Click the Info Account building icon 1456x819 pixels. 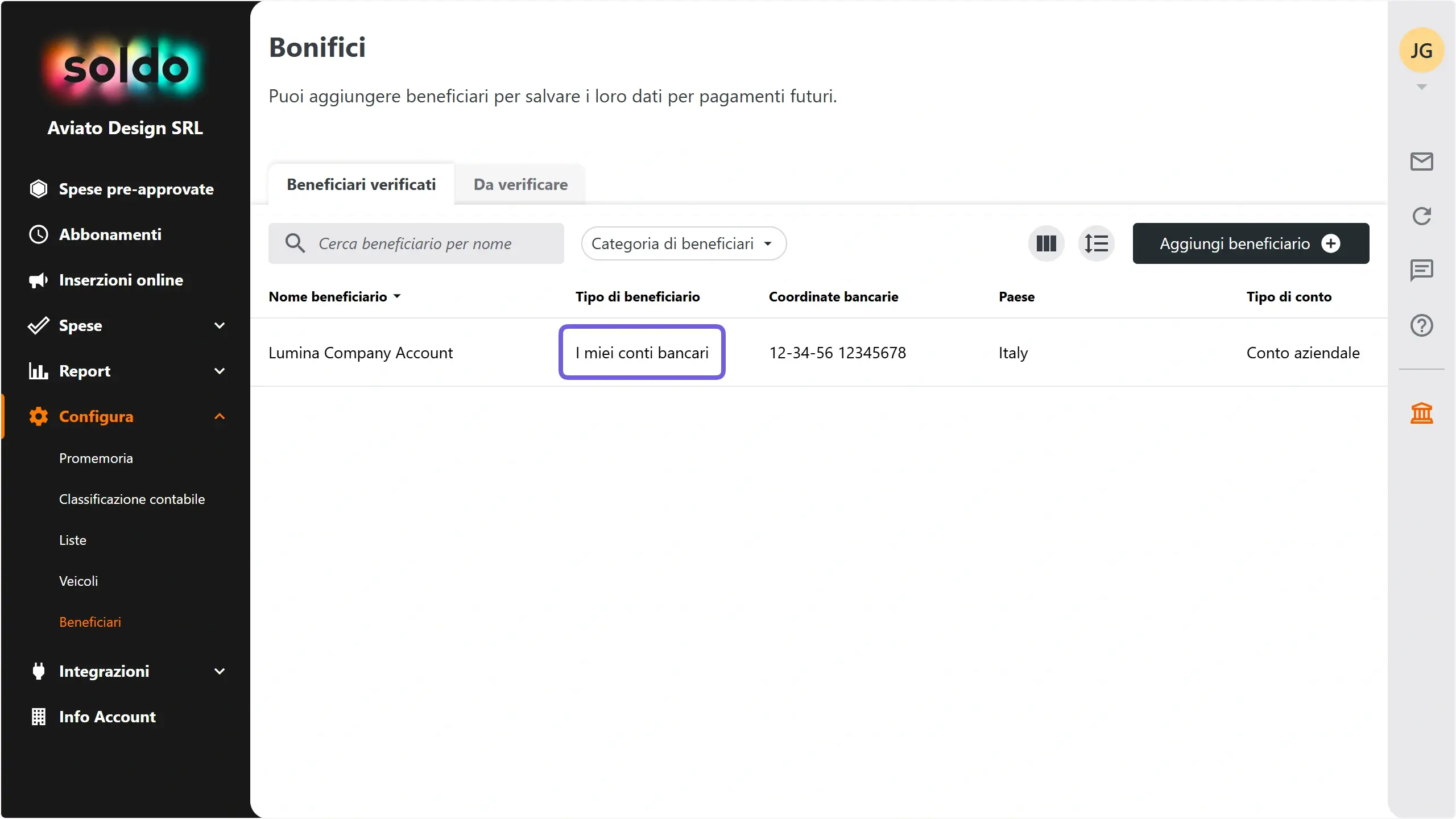(39, 717)
